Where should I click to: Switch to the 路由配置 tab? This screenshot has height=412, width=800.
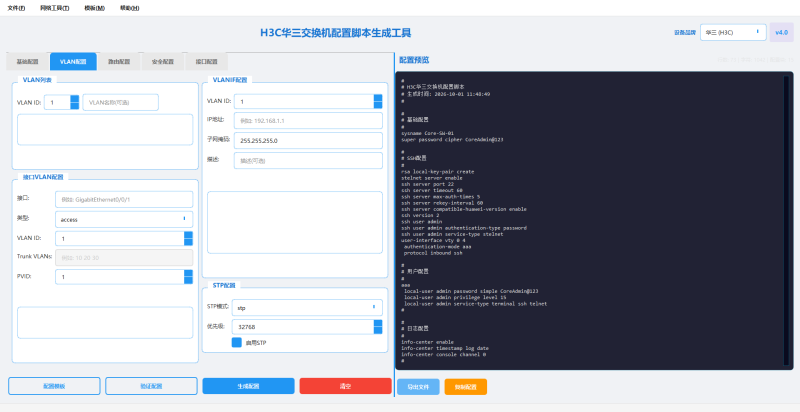(119, 62)
